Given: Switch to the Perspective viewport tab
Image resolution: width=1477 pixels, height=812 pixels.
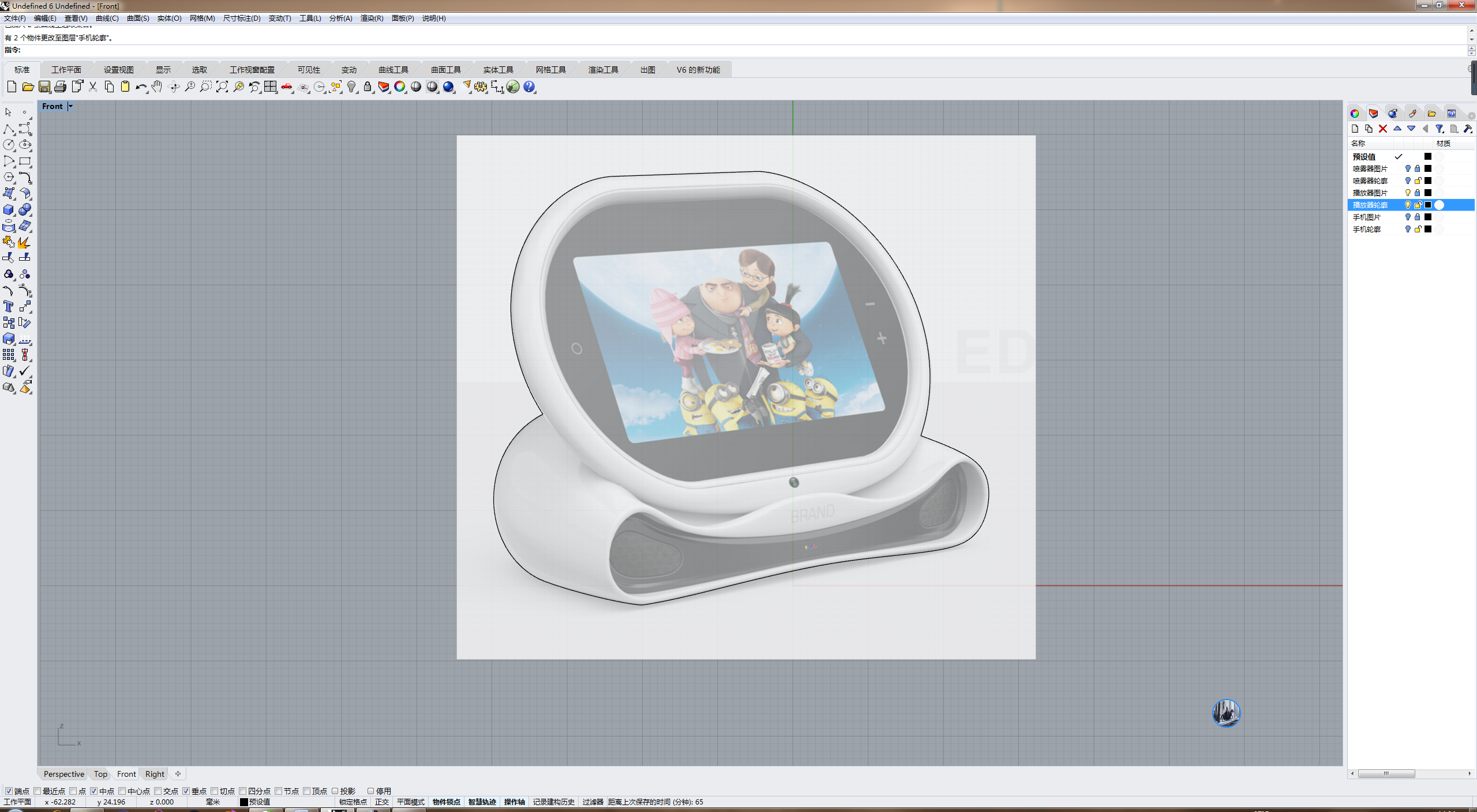Looking at the screenshot, I should pos(63,774).
